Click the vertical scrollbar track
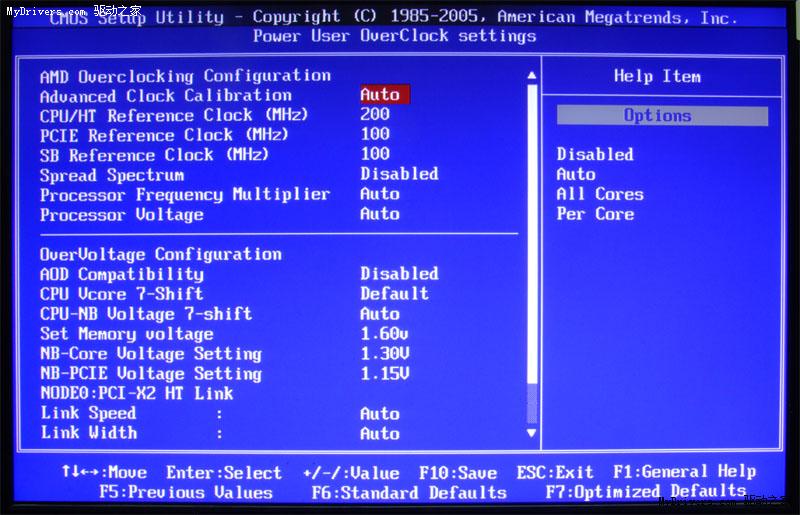800x515 pixels. tap(532, 254)
